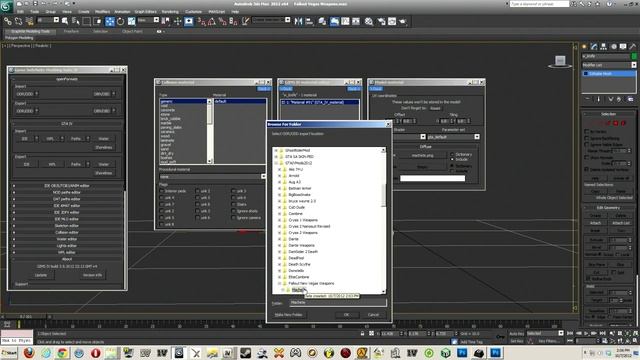The width and height of the screenshot is (640, 360).
Task: Toggle Interior peds flag checkbox
Action: 162,191
